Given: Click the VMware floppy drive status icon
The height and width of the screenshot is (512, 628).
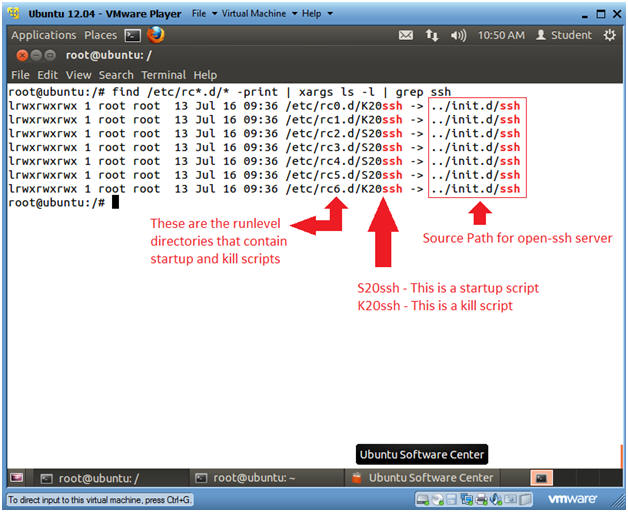Looking at the screenshot, I should pos(451,499).
